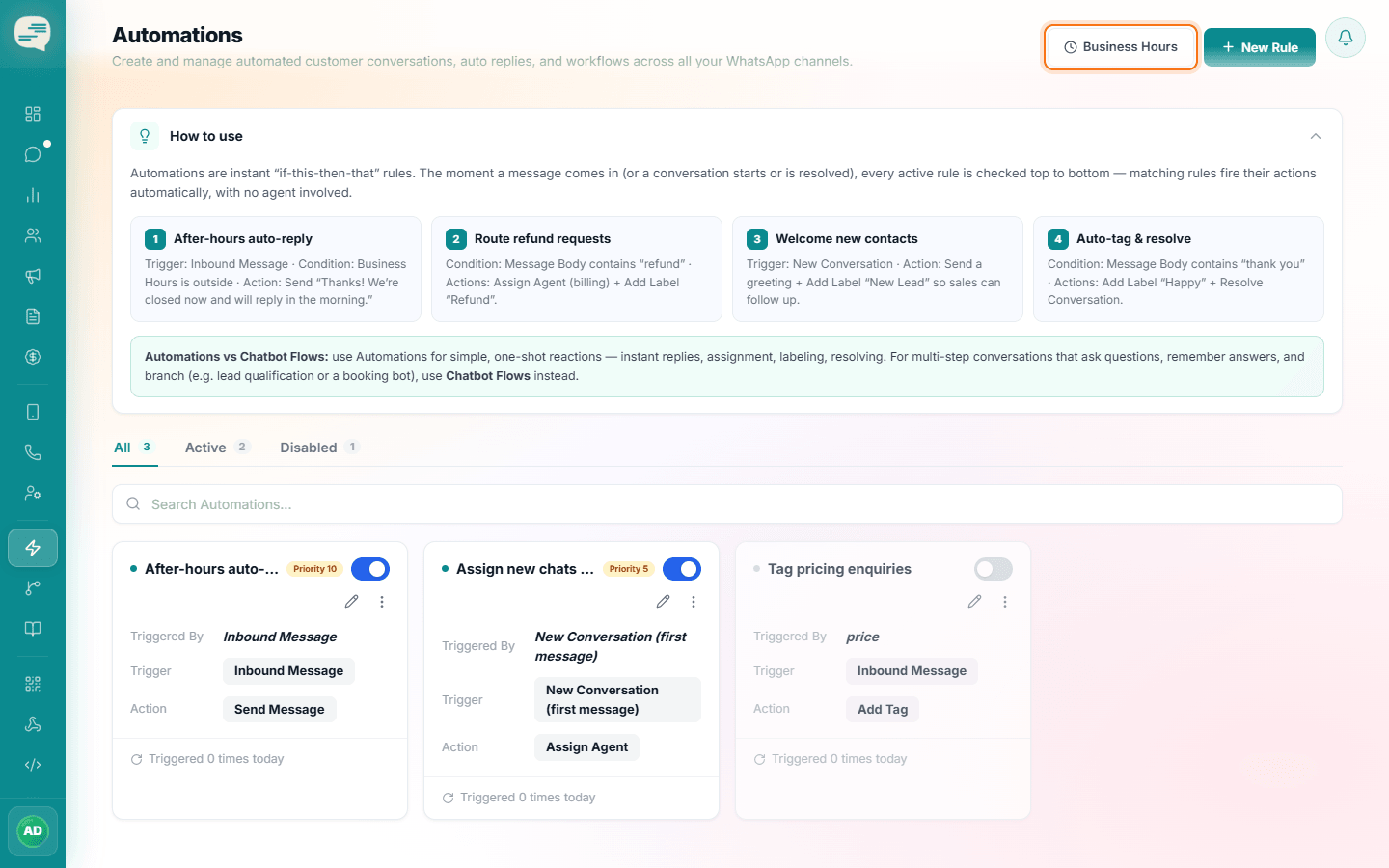Open more options for Assign new chats rule
Viewport: 1389px width, 868px height.
pos(694,602)
